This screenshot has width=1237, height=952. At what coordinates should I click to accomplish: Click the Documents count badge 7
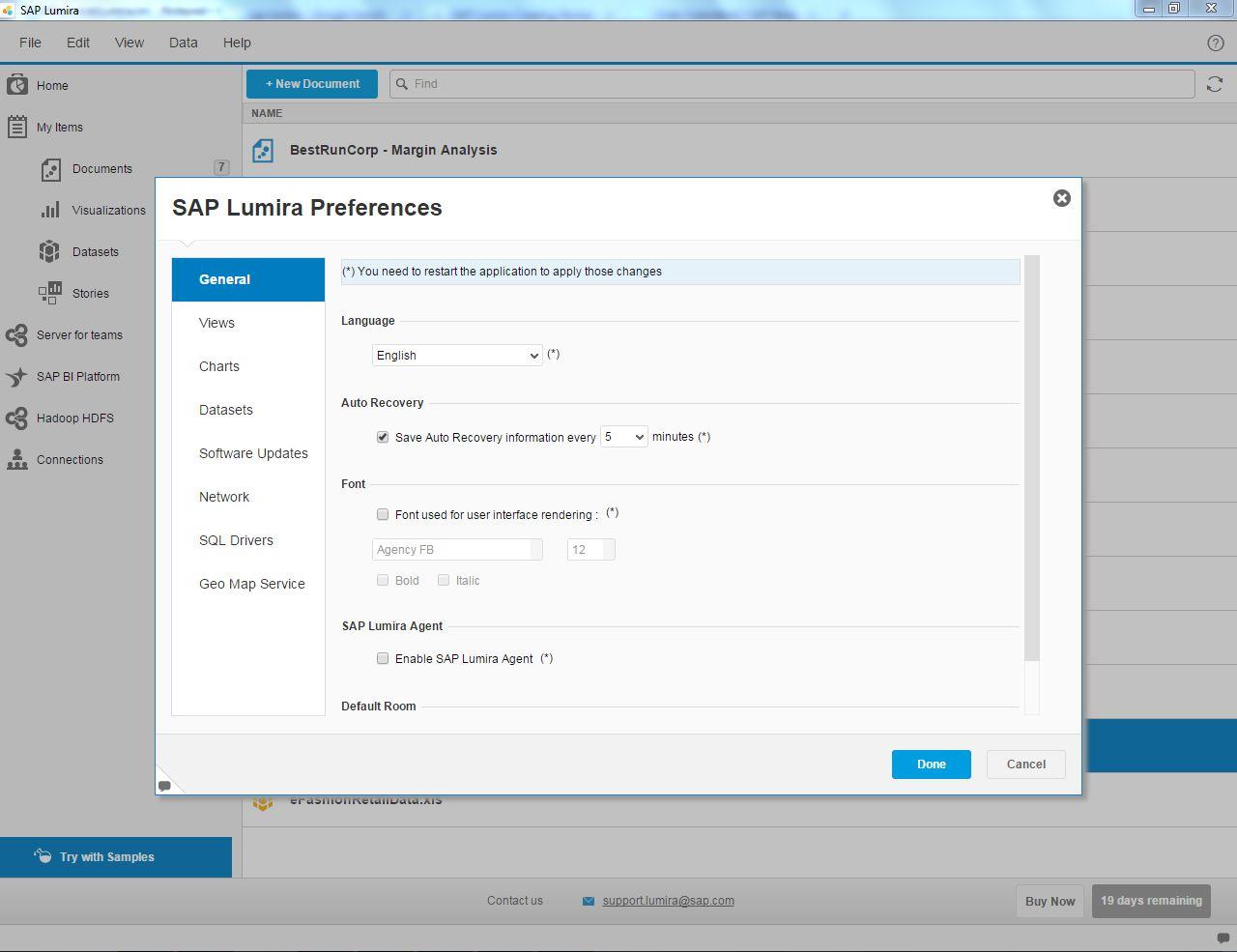[x=221, y=167]
